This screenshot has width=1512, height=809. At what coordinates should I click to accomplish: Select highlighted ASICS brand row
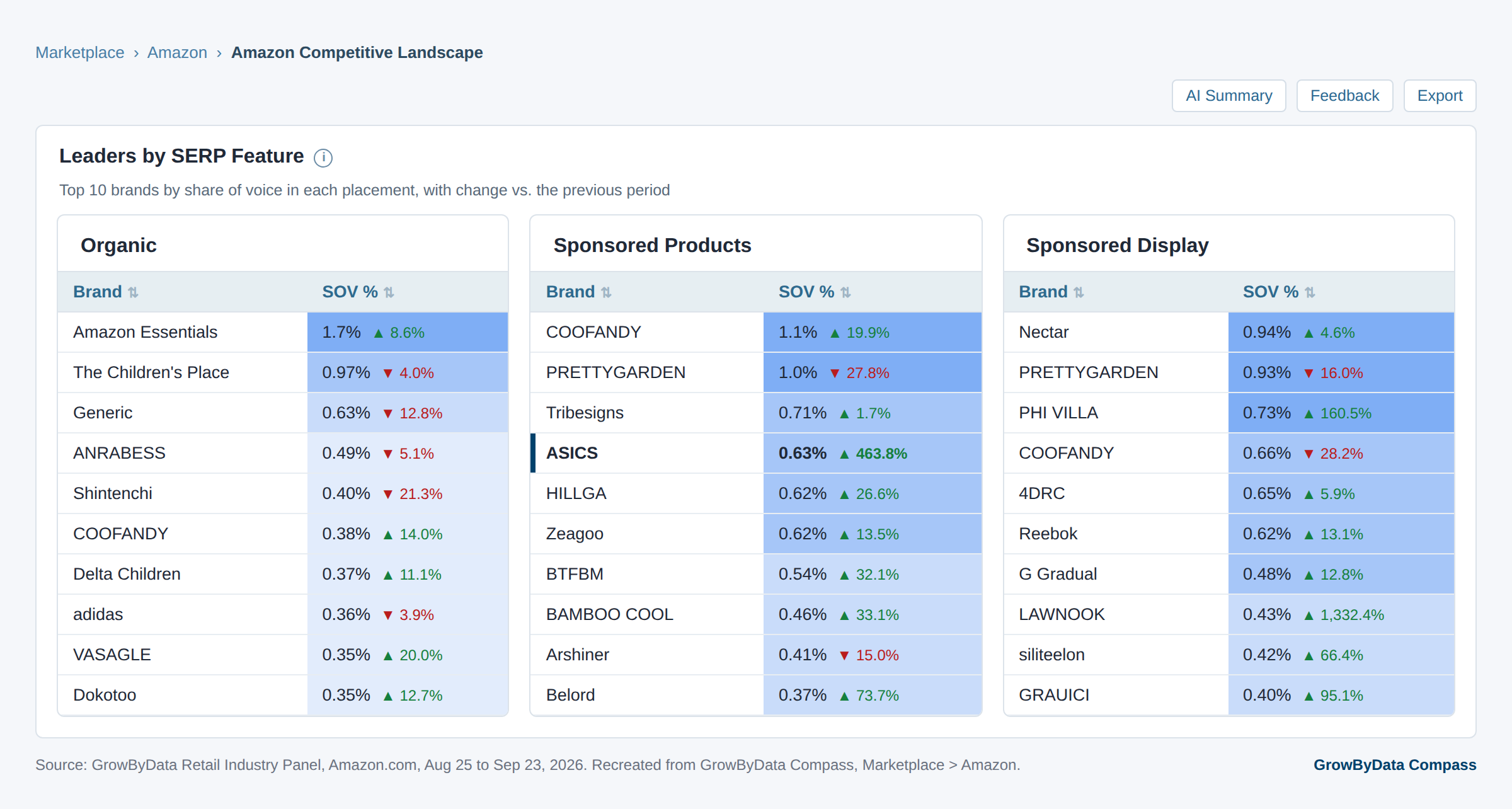coord(756,453)
